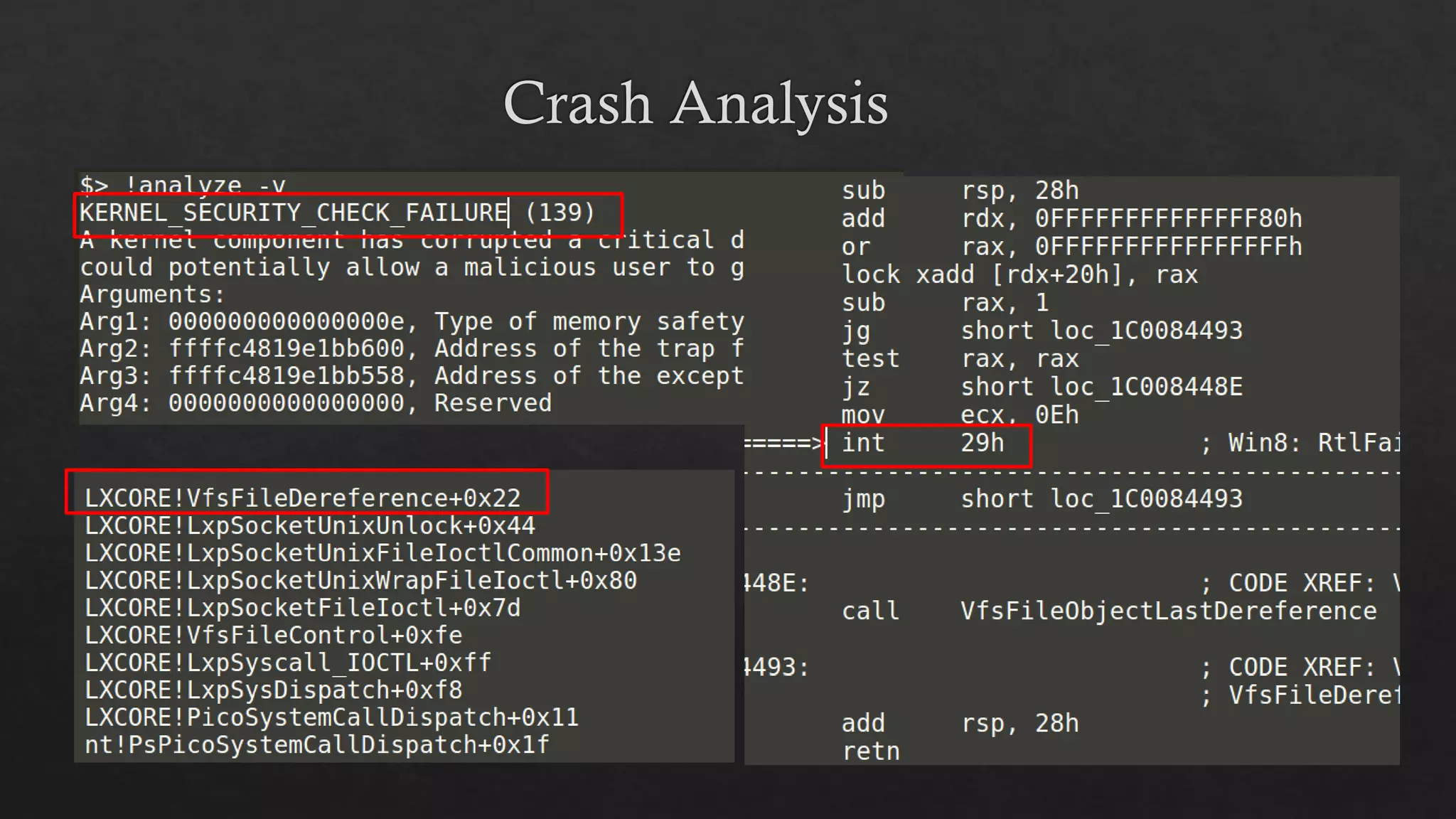This screenshot has width=1456, height=819.
Task: Click the jmp short loc_1C0084493 instruction
Action: pyautogui.click(x=1042, y=499)
